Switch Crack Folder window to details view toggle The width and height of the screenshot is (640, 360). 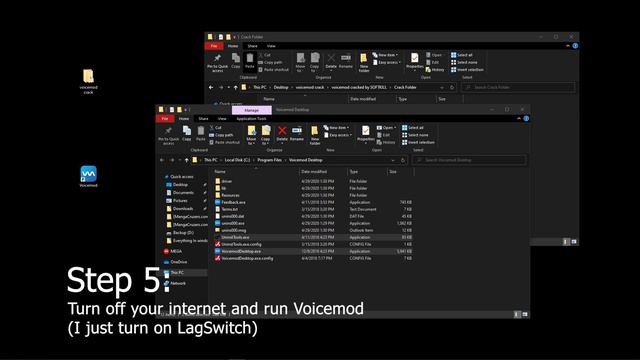pyautogui.click(x=566, y=242)
